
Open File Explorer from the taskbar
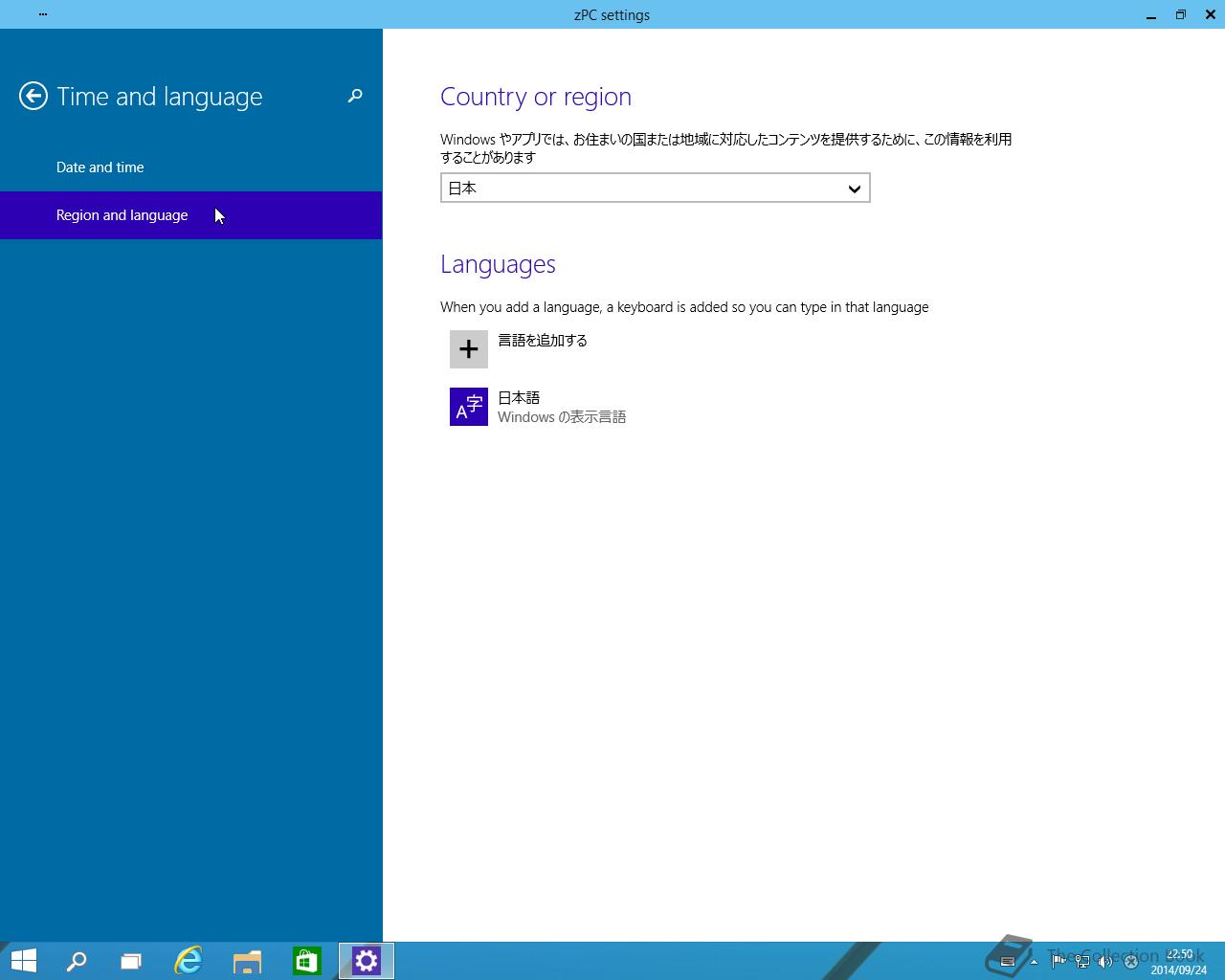coord(248,961)
